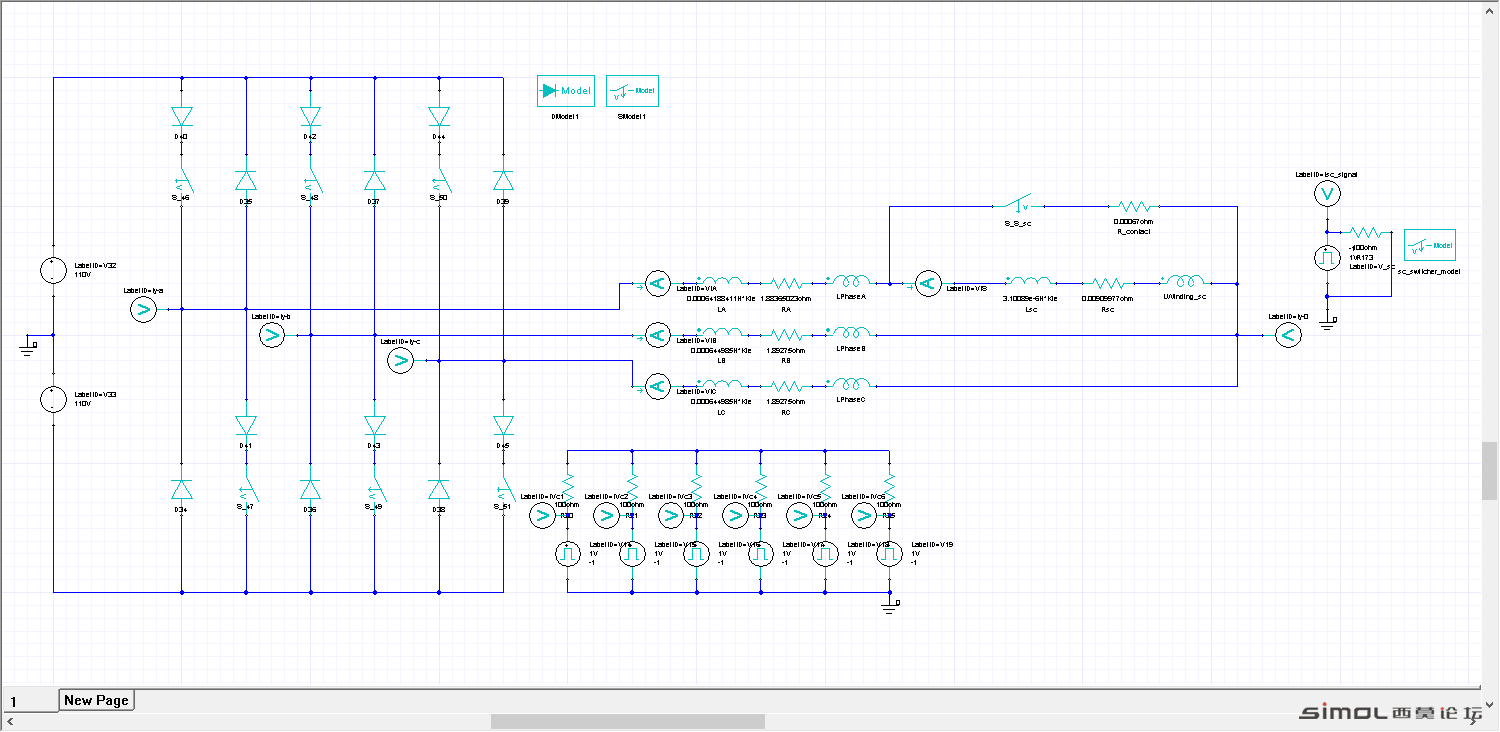This screenshot has height=732, width=1500.
Task: Select inductor LC symbol
Action: (722, 384)
